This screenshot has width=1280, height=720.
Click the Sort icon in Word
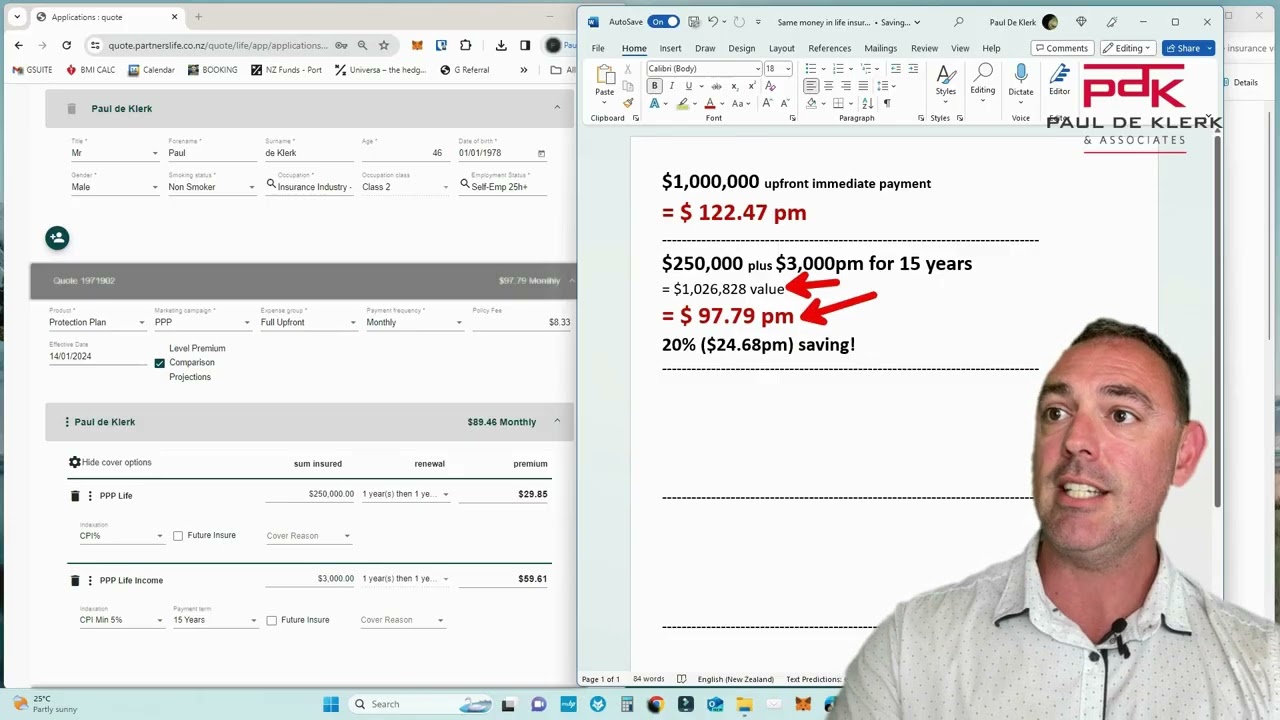868,103
